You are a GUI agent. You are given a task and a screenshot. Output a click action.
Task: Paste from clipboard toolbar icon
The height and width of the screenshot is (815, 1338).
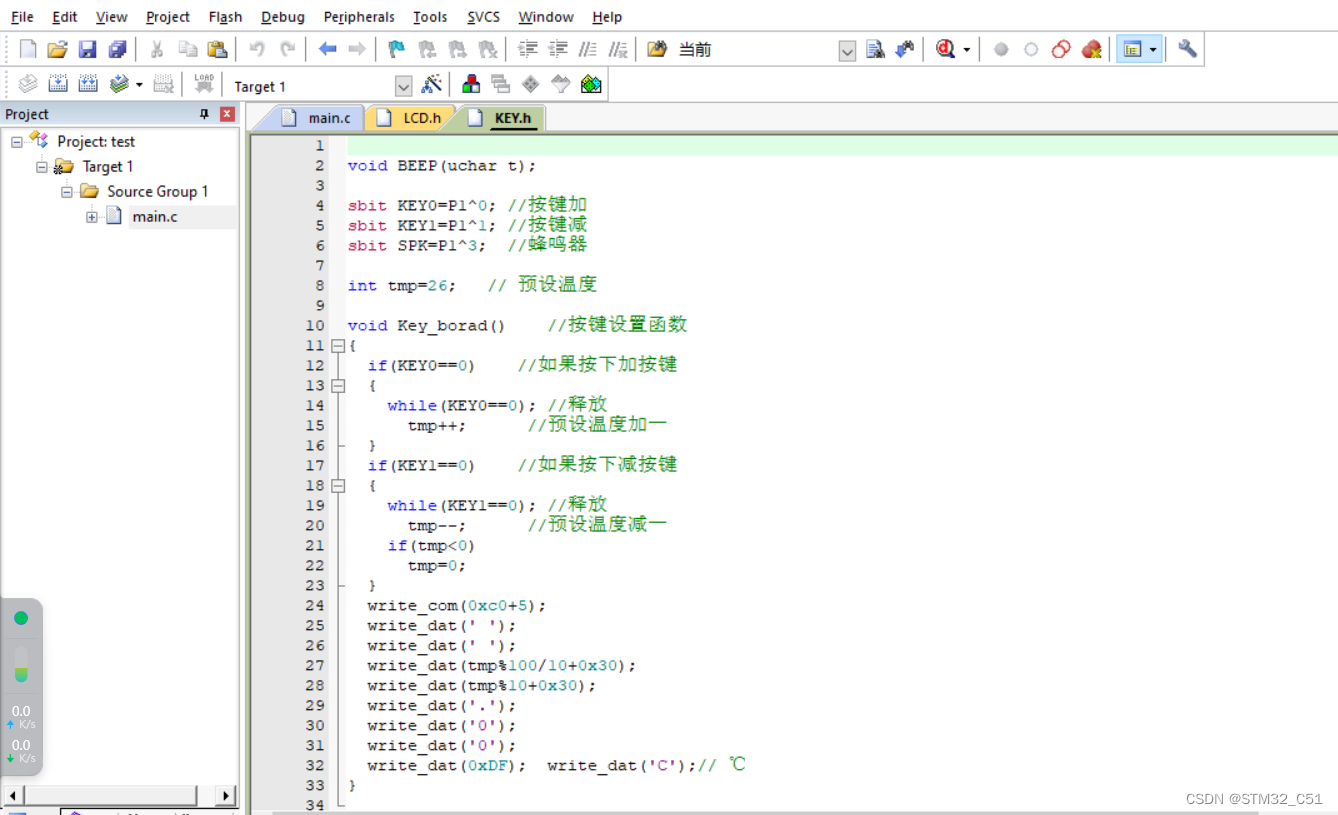click(217, 49)
